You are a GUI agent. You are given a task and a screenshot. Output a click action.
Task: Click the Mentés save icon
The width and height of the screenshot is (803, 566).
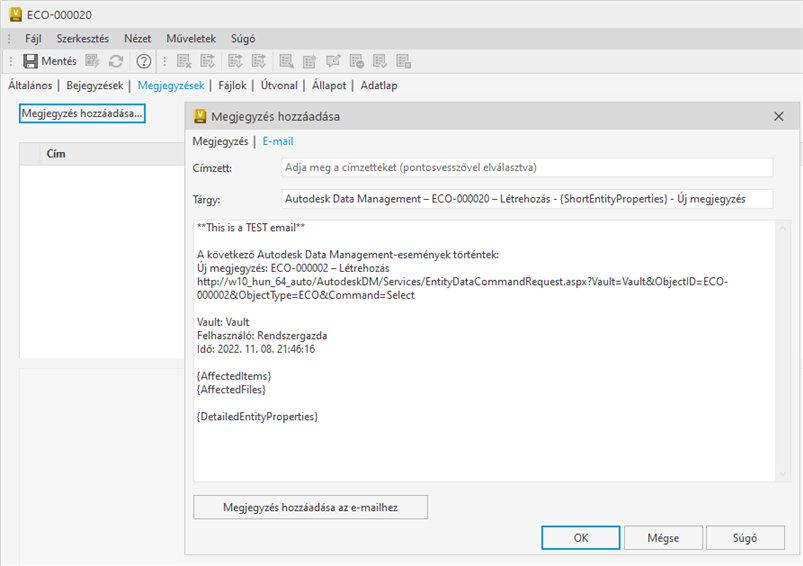(30, 61)
